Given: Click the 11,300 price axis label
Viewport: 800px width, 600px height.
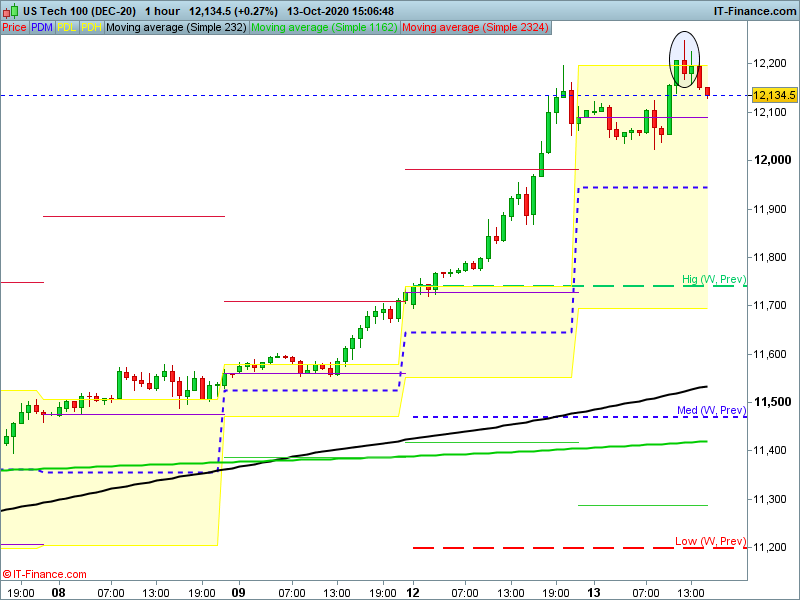Looking at the screenshot, I should [770, 499].
